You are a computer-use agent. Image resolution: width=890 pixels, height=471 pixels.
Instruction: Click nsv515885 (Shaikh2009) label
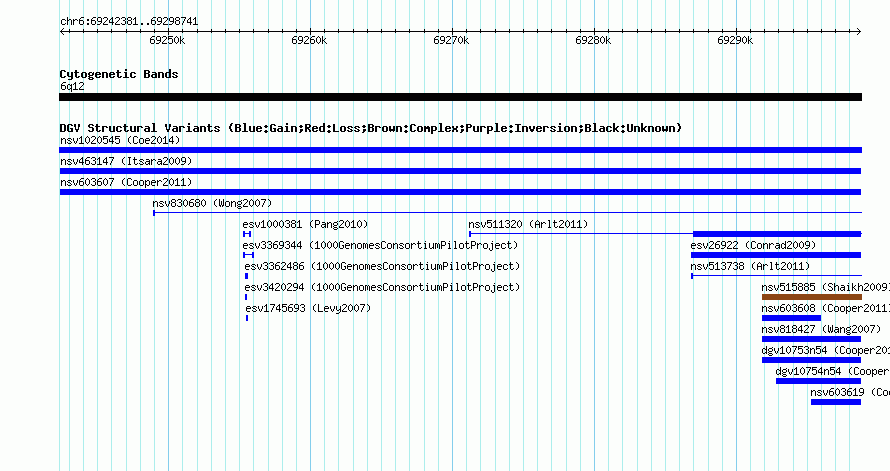[825, 287]
